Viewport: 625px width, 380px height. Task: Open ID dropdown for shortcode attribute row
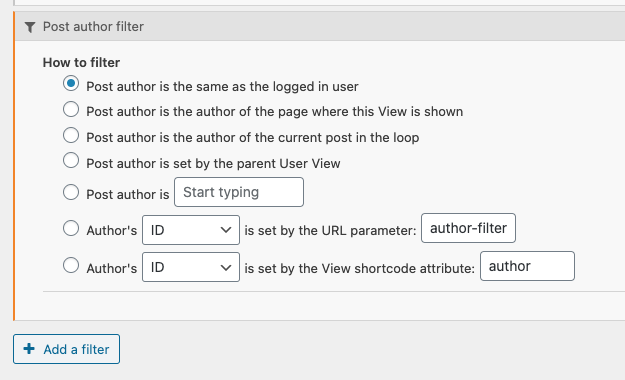coord(191,267)
